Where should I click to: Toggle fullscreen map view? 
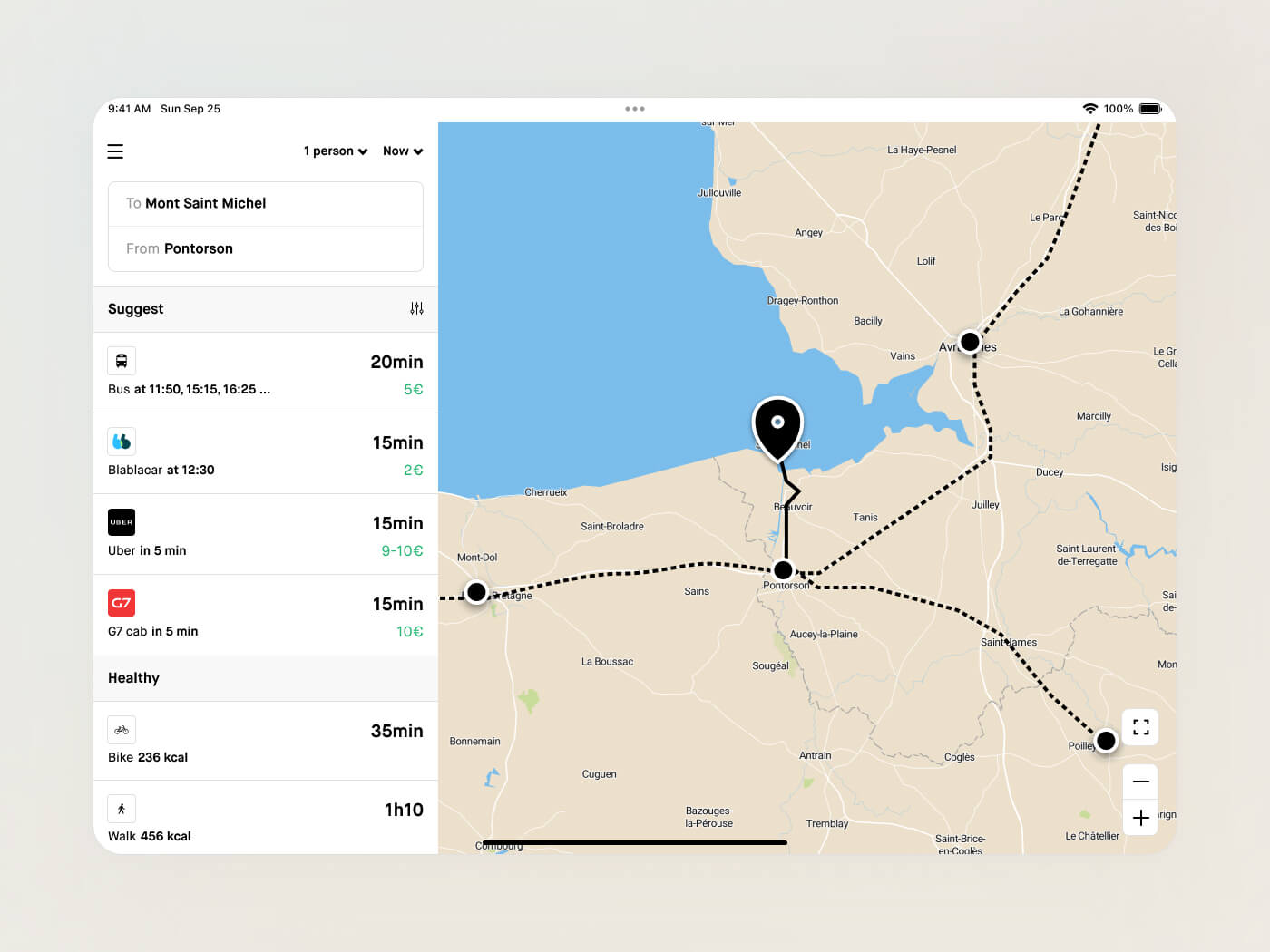(x=1141, y=727)
